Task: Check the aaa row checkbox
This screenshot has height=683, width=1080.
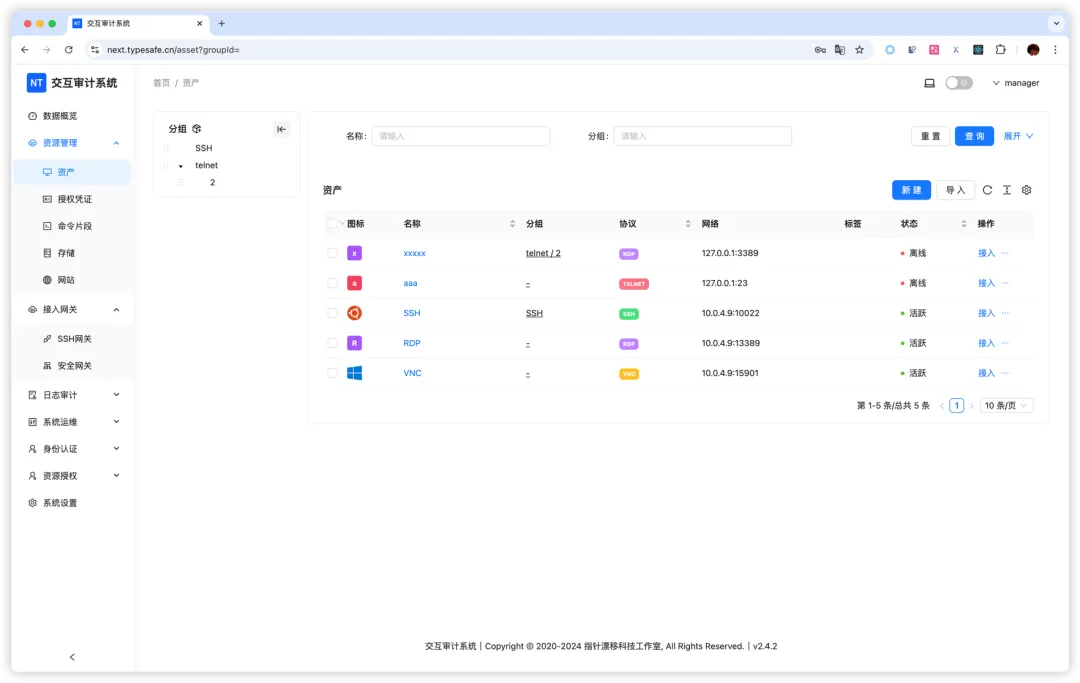Action: click(x=332, y=283)
